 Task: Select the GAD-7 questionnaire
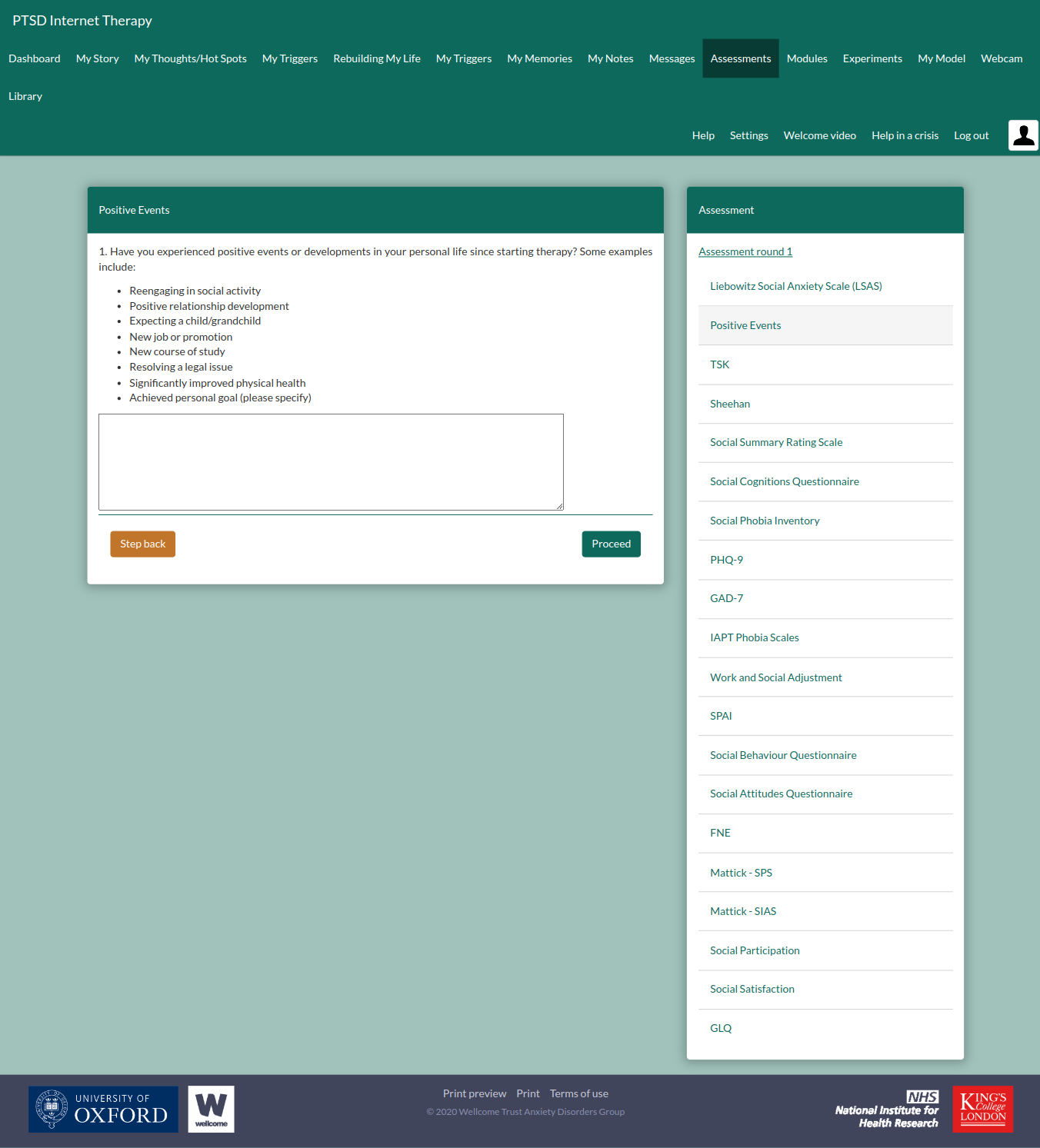click(x=726, y=598)
